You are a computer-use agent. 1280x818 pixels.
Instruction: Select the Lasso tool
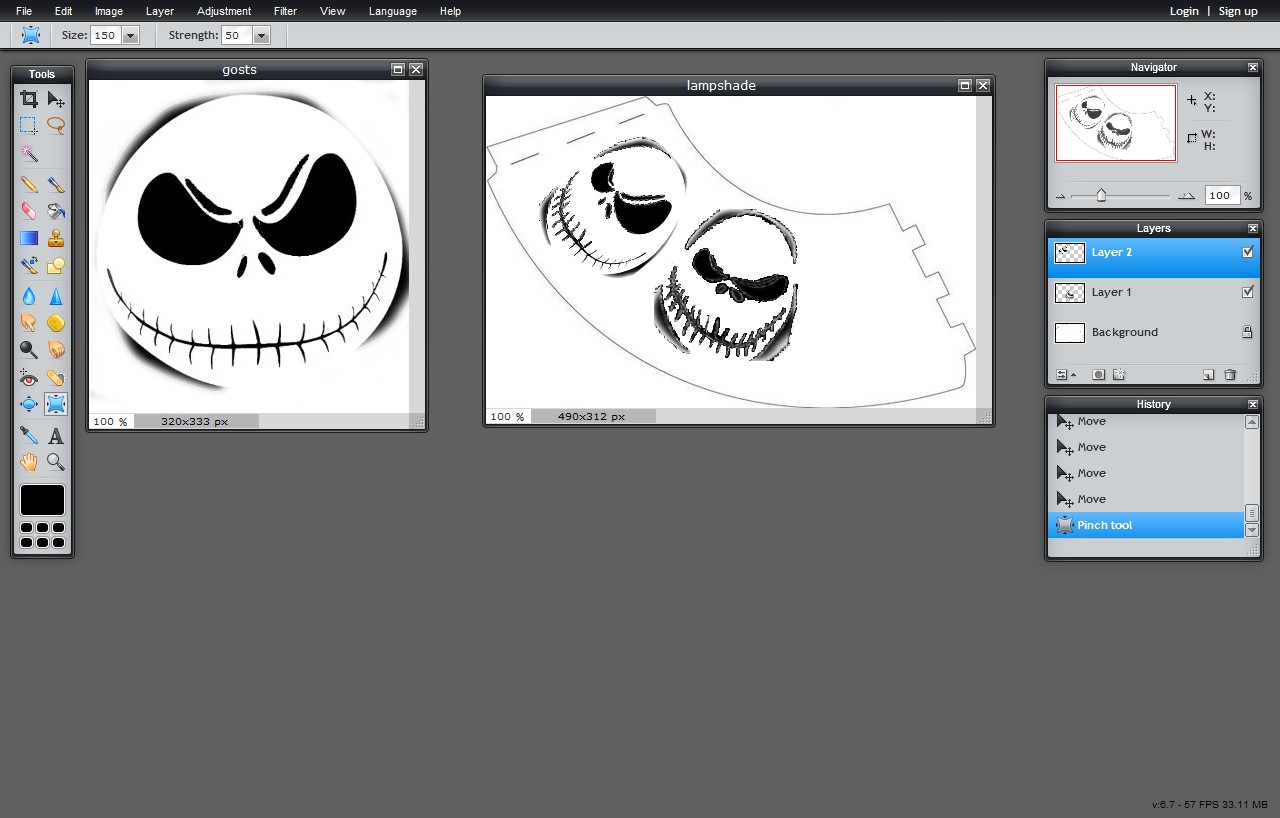(x=56, y=126)
